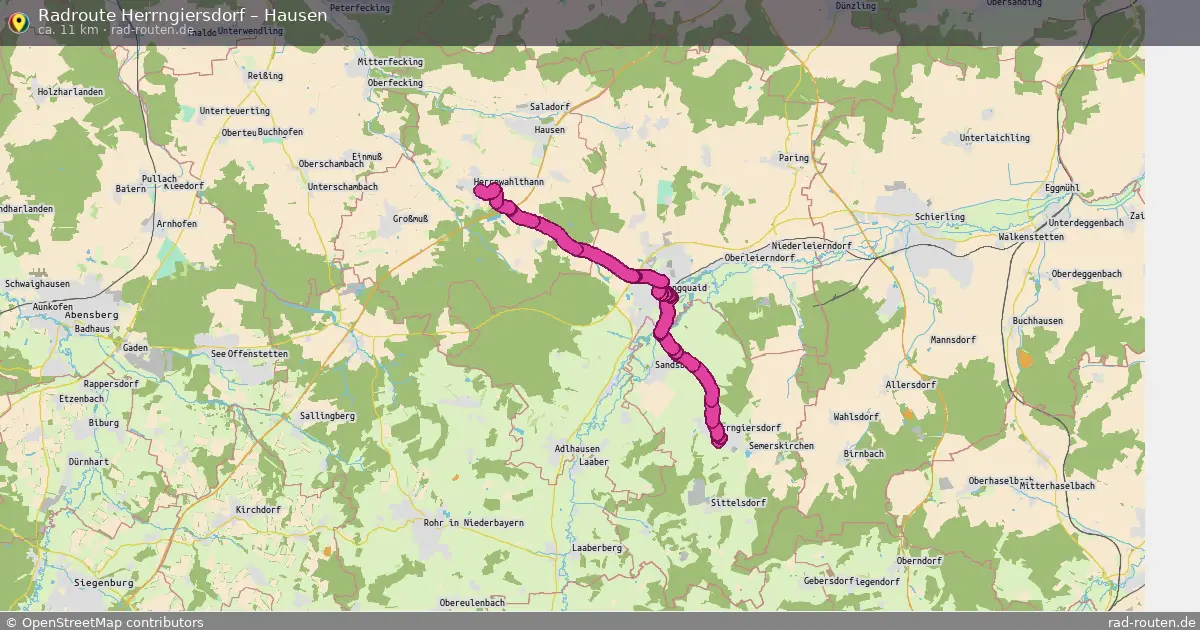This screenshot has width=1200, height=630.
Task: Click the Oberhaselbach map label
Action: [x=1000, y=480]
